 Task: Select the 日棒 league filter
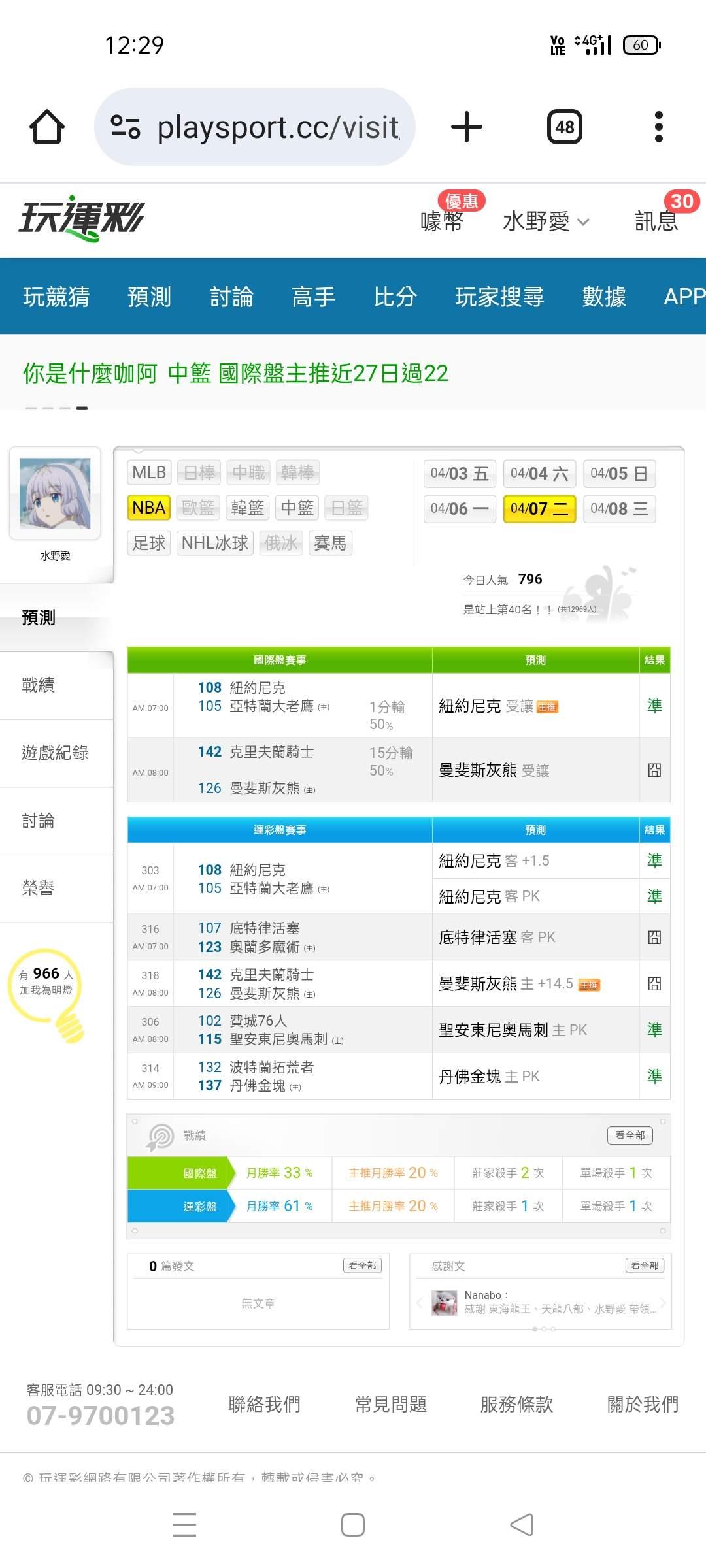(x=199, y=472)
